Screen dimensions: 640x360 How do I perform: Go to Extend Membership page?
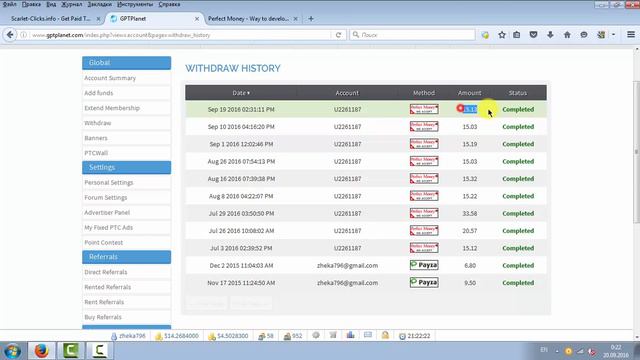pyautogui.click(x=112, y=108)
